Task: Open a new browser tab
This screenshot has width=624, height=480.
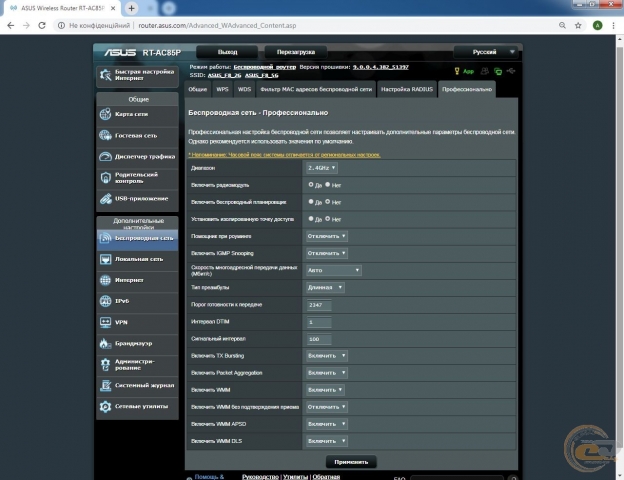Action: tap(131, 8)
